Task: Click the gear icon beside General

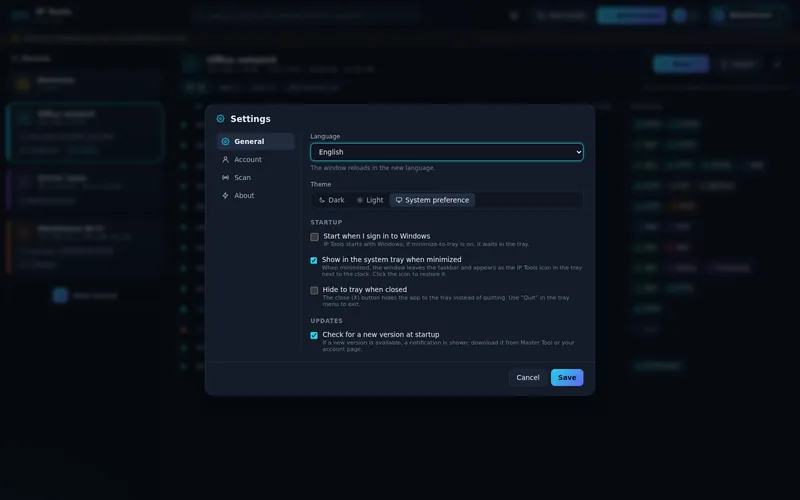Action: click(x=225, y=141)
